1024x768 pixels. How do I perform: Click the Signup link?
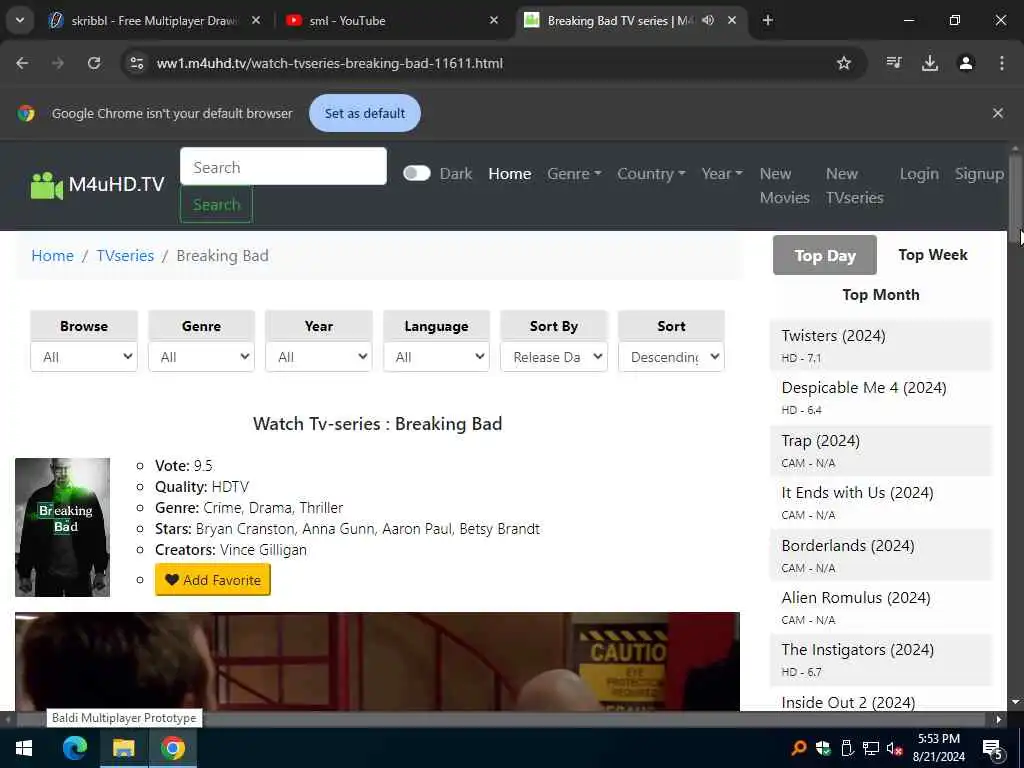point(979,174)
